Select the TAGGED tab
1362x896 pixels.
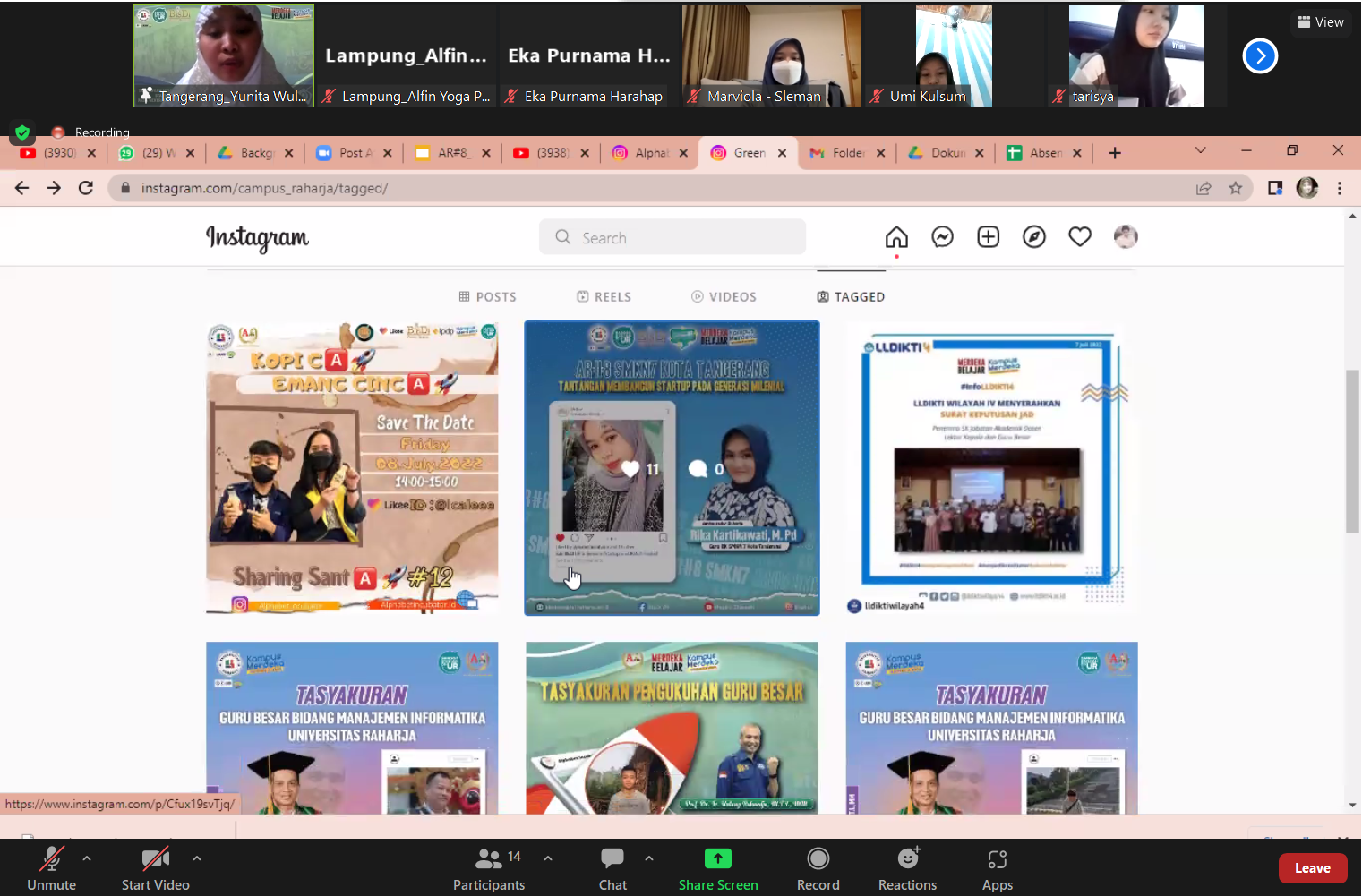click(851, 297)
